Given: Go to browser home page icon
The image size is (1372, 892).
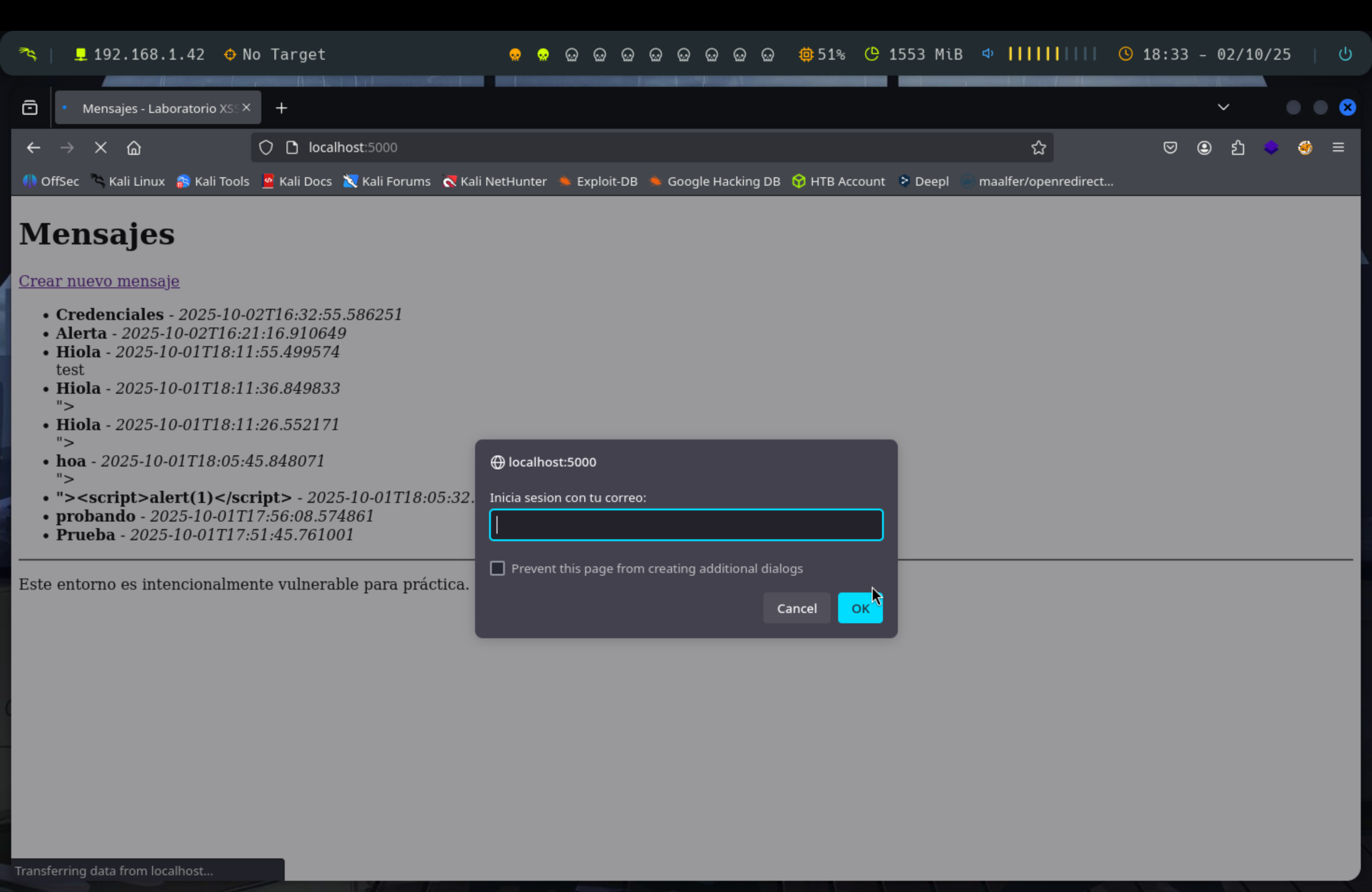Looking at the screenshot, I should coord(134,147).
